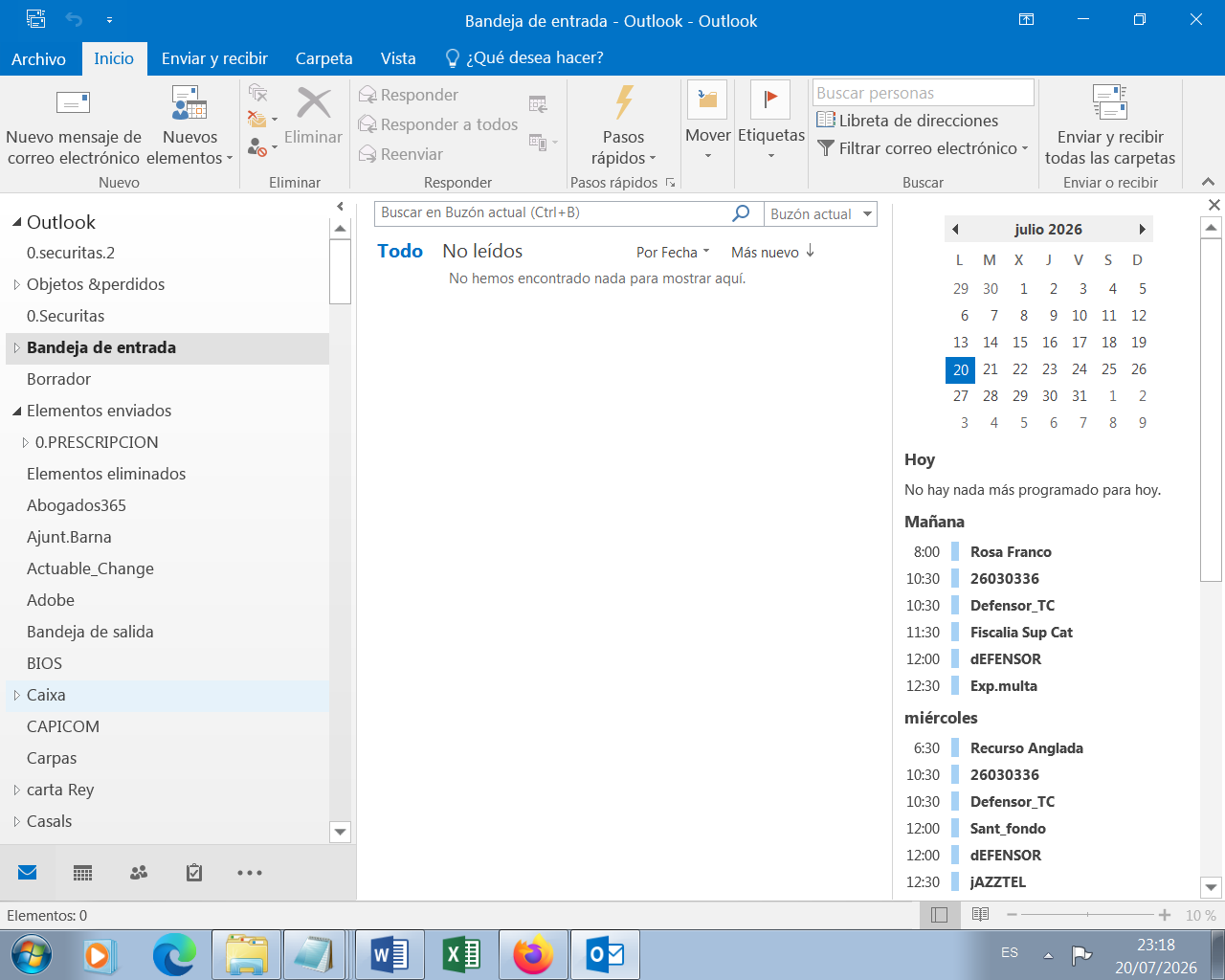Open the Vista ribbon tab

[x=398, y=58]
